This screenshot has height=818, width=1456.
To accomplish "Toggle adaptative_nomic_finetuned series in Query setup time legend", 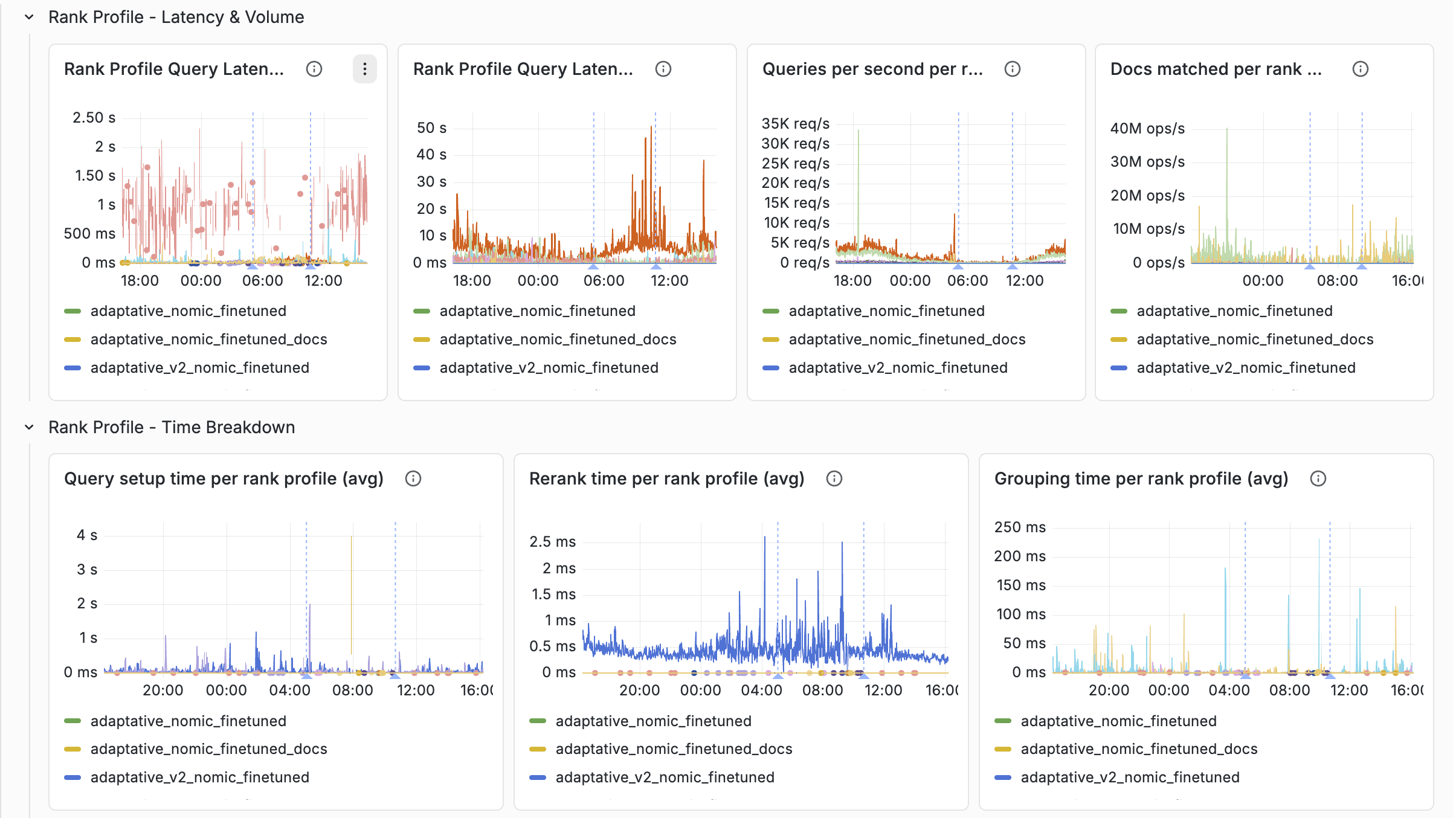I will click(x=188, y=721).
